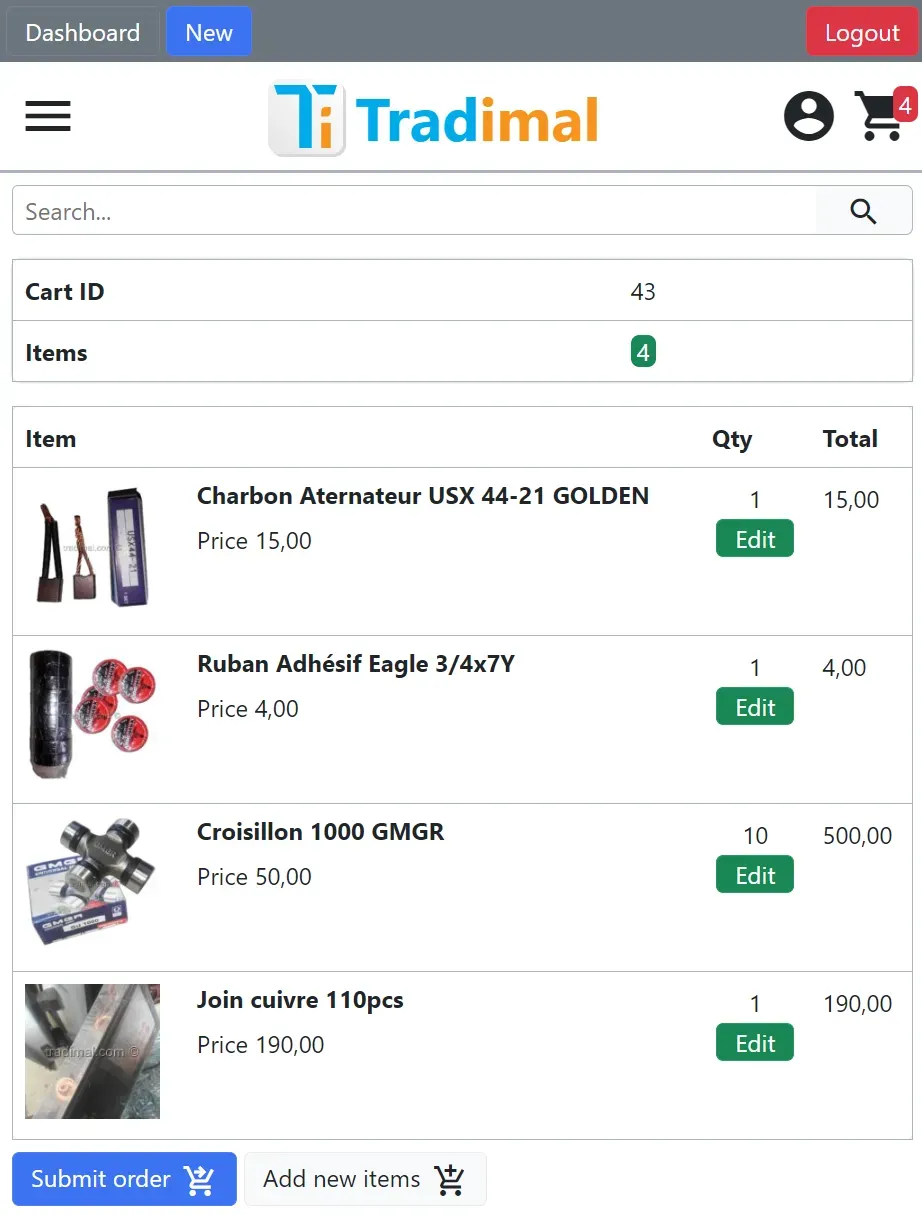Click the green Items count badge

click(643, 352)
